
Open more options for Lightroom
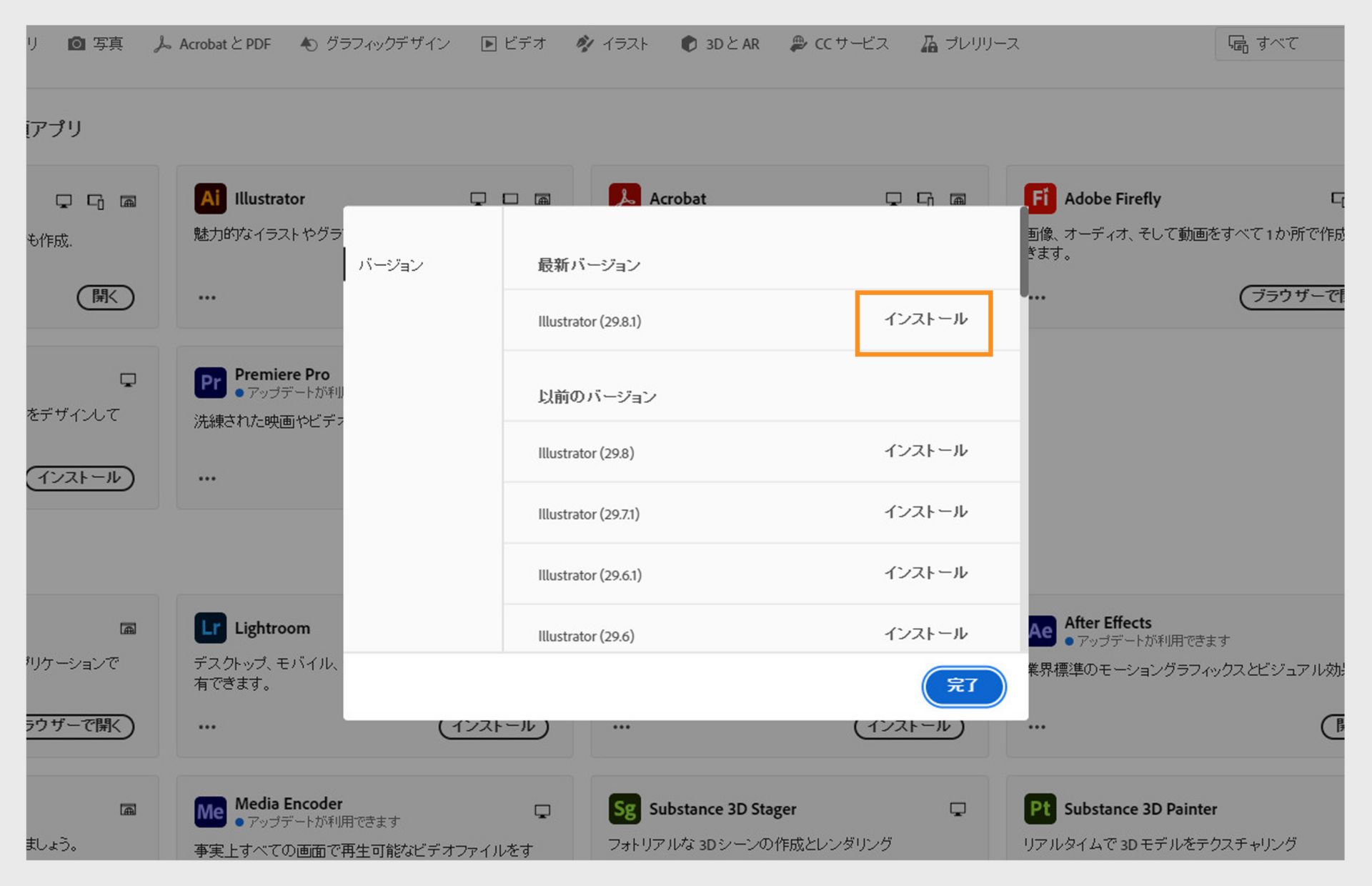point(207,726)
